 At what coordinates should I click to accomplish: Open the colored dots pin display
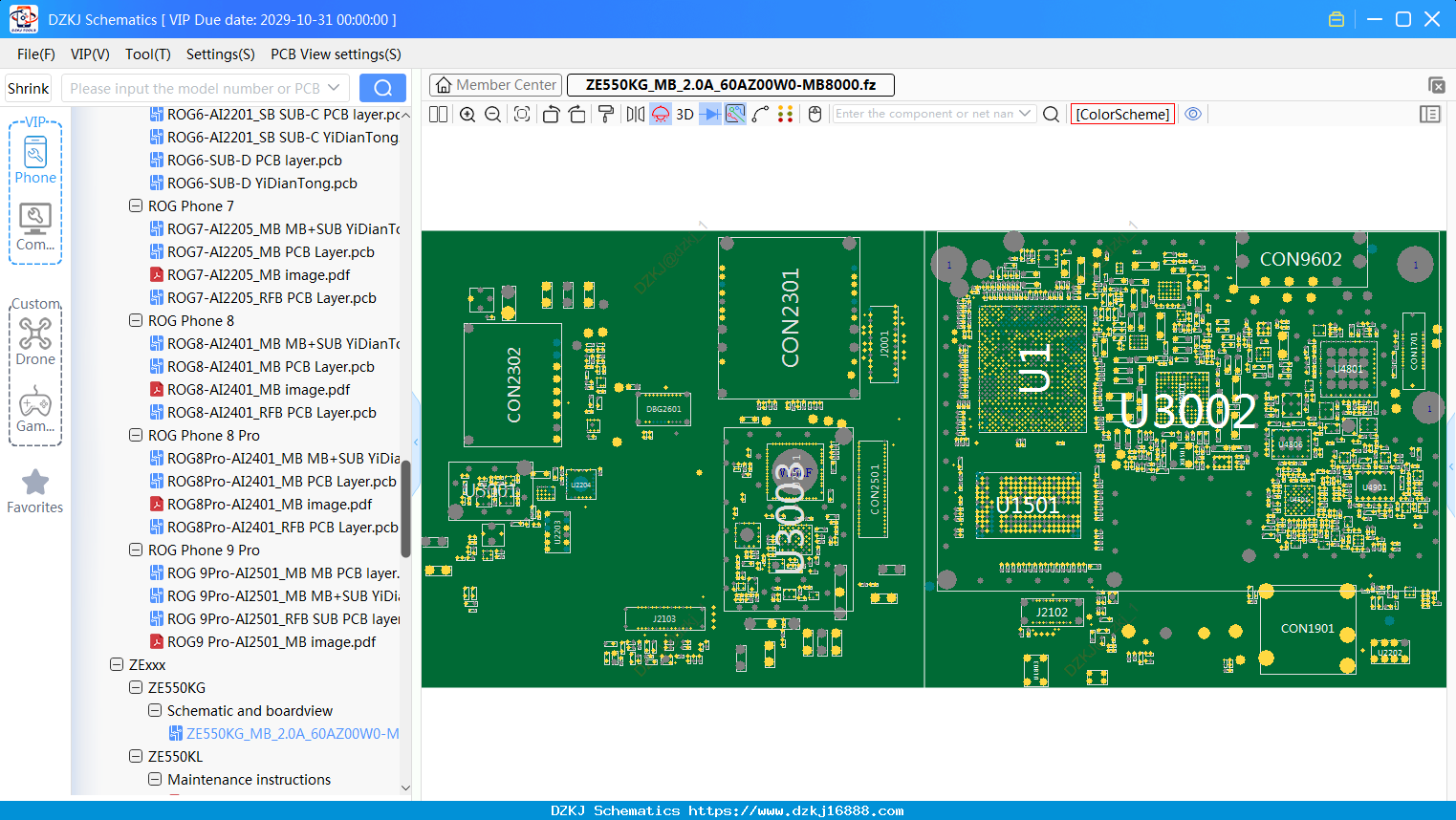click(786, 114)
